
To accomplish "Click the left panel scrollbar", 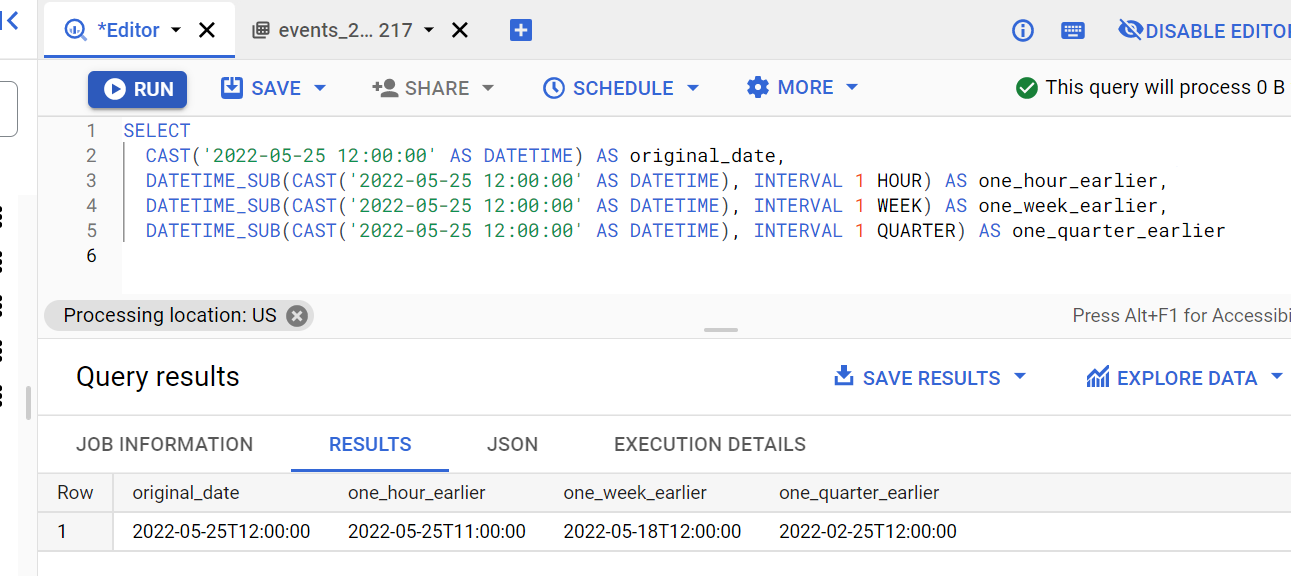I will point(29,402).
